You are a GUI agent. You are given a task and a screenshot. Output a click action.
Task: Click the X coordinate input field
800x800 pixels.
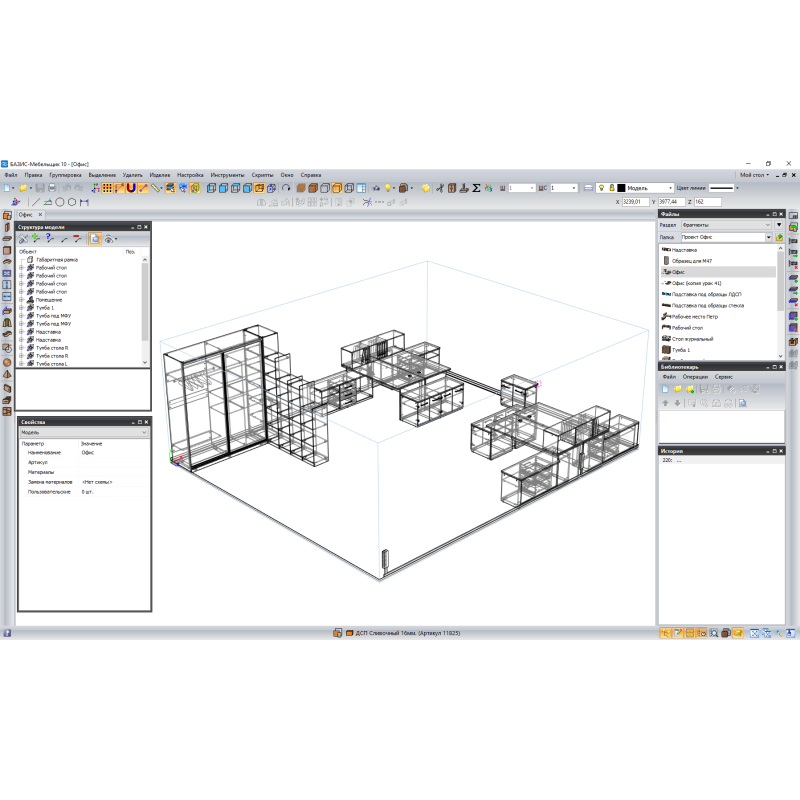pyautogui.click(x=635, y=201)
